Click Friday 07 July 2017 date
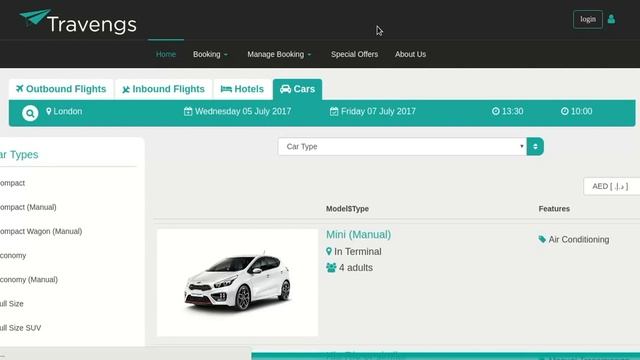The height and width of the screenshot is (360, 640). (378, 111)
